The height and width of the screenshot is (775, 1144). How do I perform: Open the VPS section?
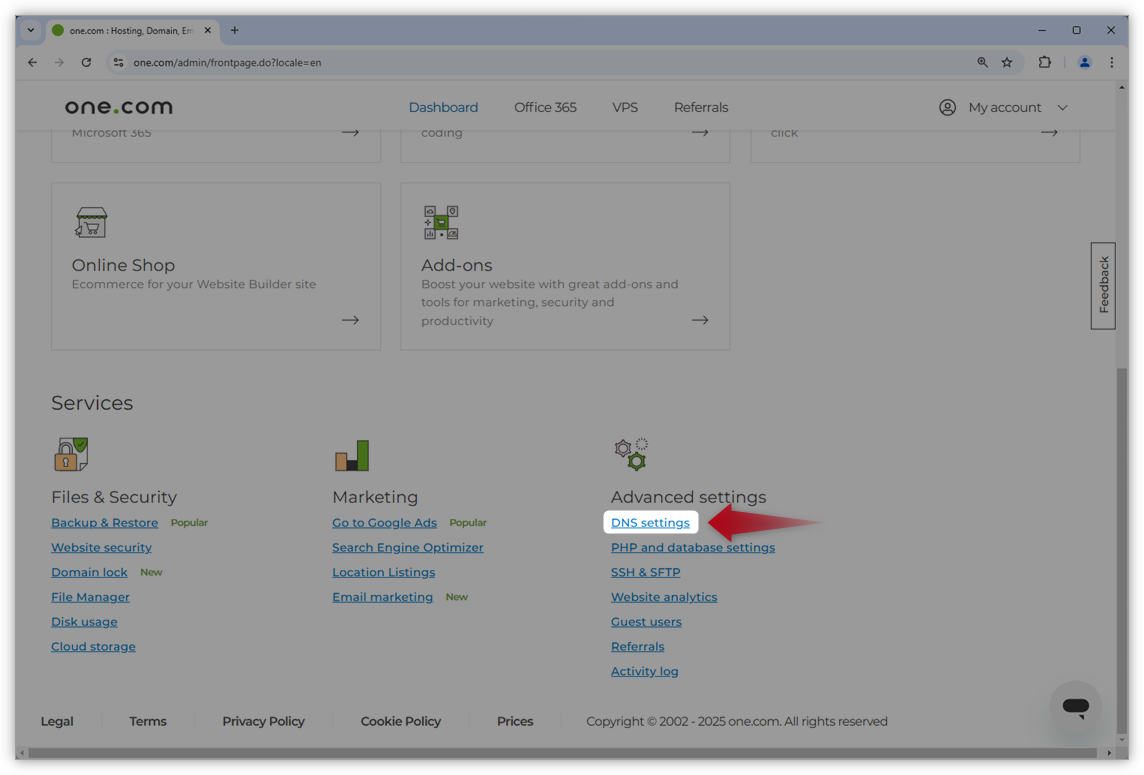(x=625, y=107)
